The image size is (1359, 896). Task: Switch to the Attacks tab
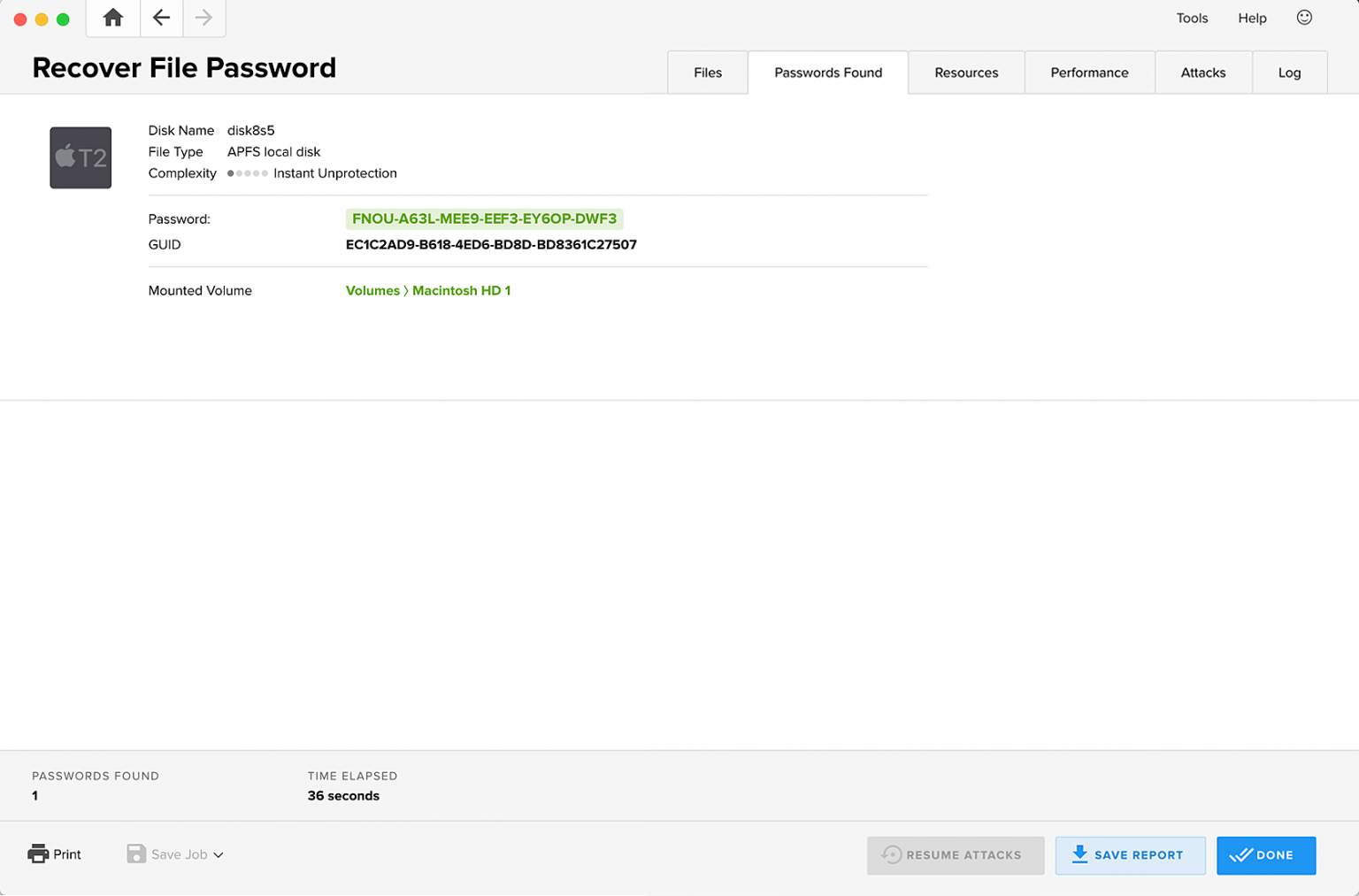click(1203, 72)
